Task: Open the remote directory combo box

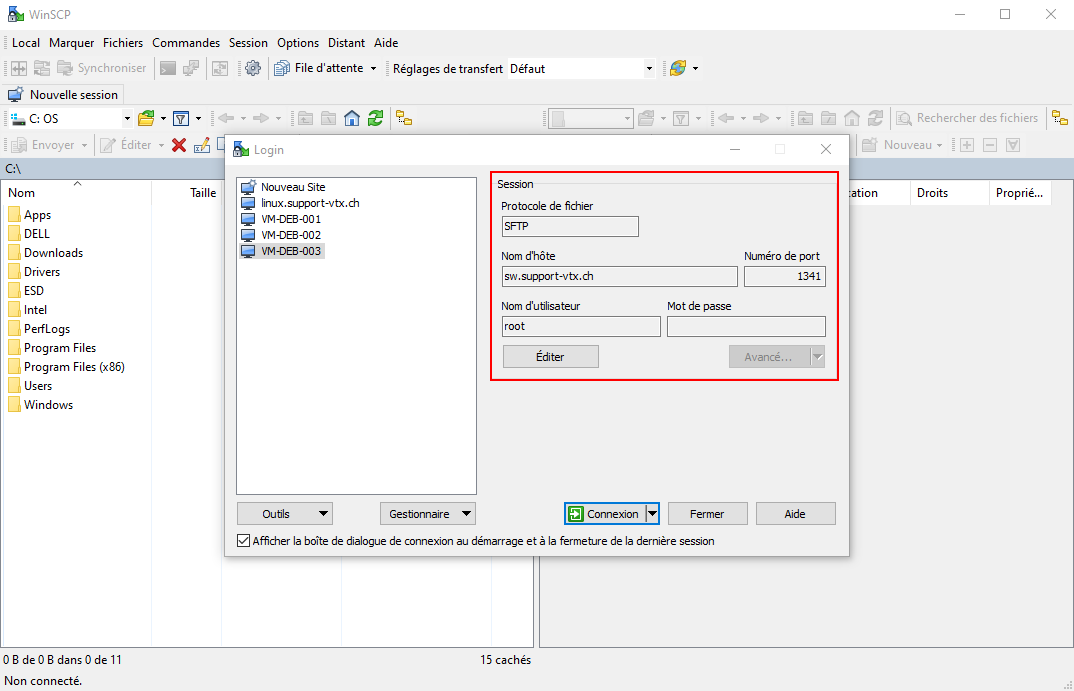Action: pos(590,118)
